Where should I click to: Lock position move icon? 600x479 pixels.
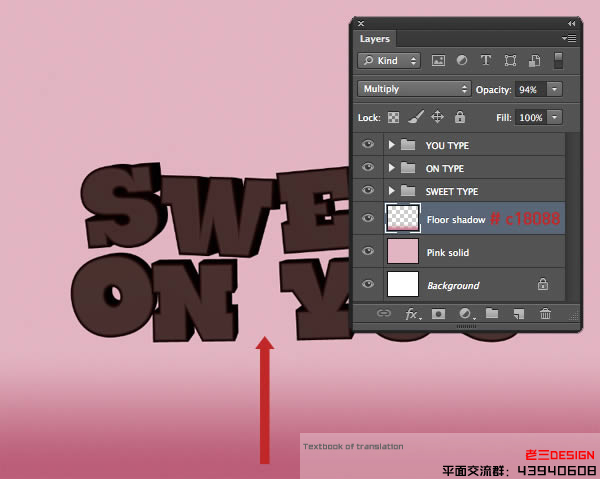click(437, 117)
